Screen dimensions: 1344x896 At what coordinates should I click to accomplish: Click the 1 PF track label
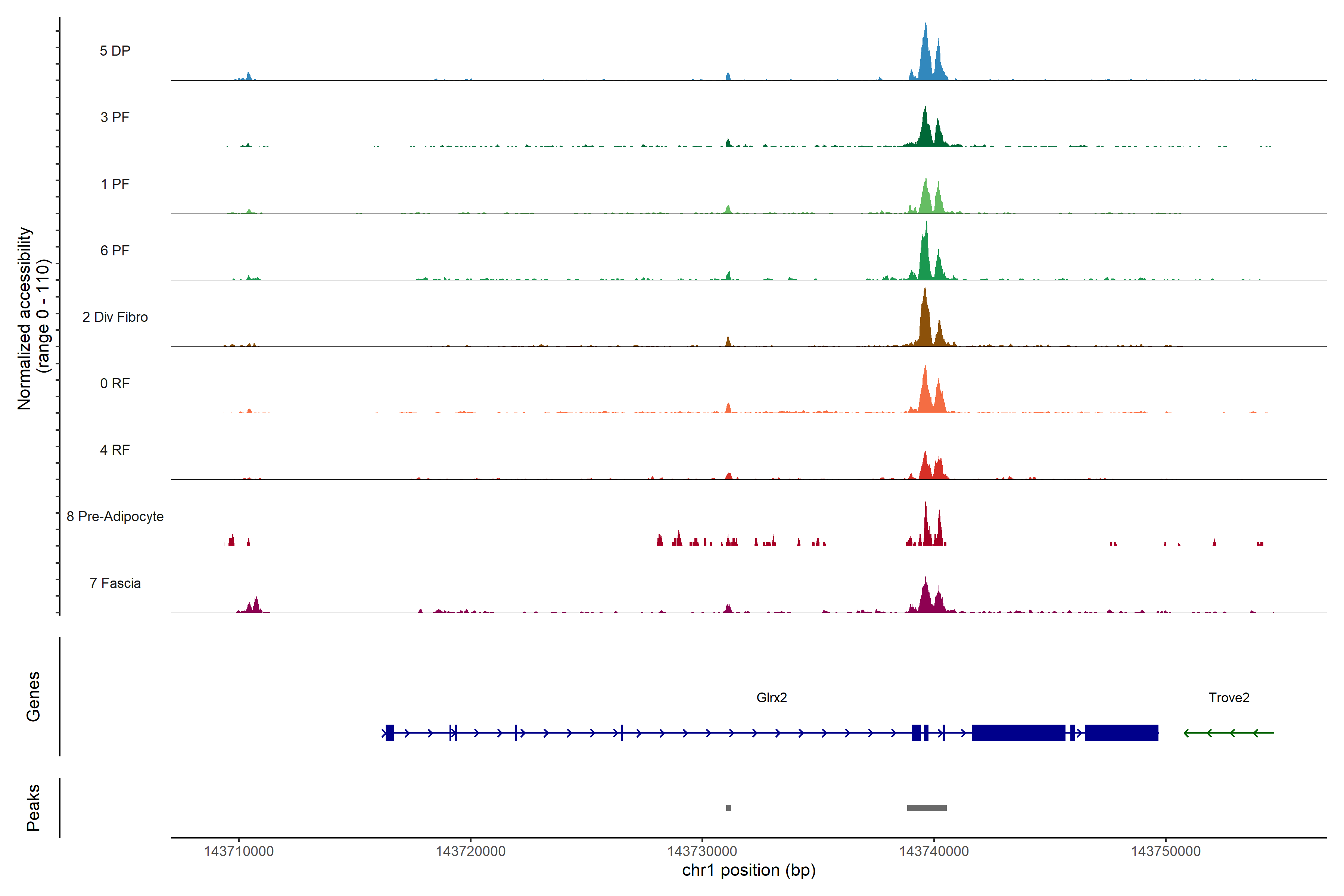[x=115, y=184]
